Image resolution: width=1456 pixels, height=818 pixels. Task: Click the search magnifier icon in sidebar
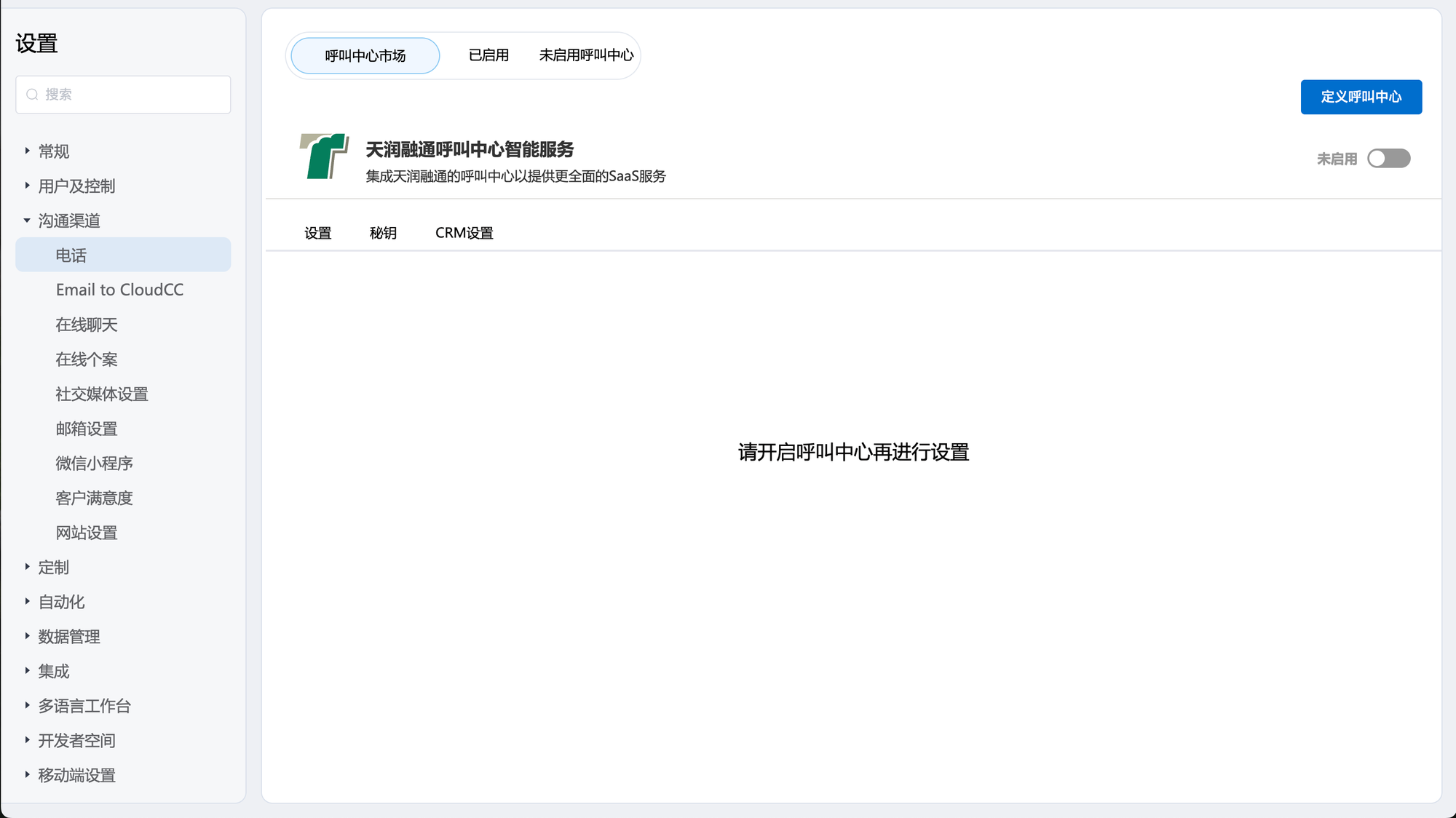click(32, 95)
